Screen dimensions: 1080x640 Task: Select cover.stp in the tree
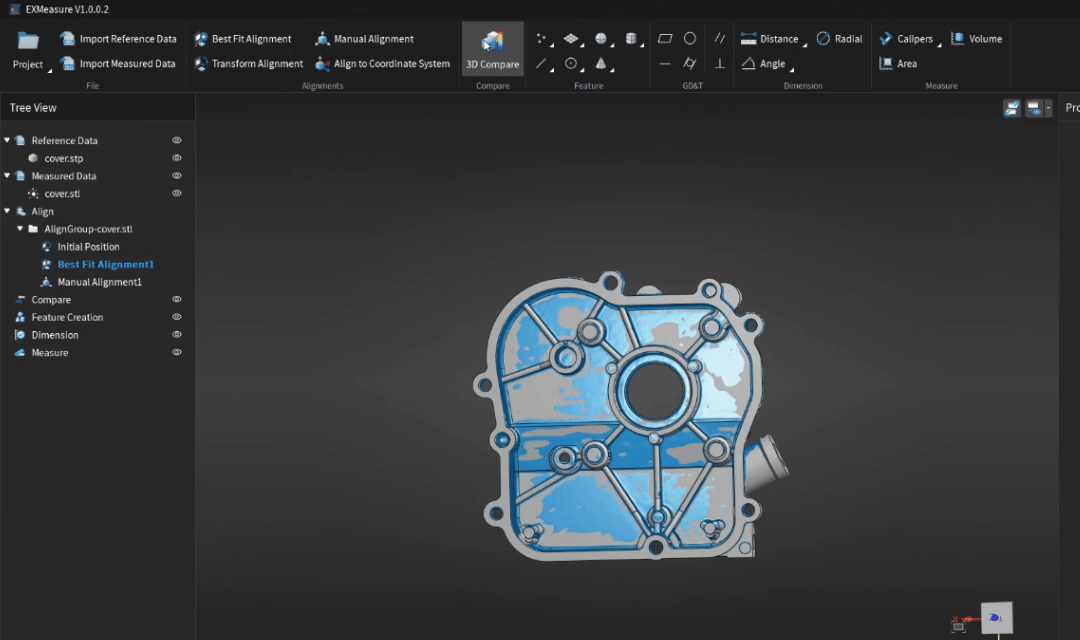63,158
